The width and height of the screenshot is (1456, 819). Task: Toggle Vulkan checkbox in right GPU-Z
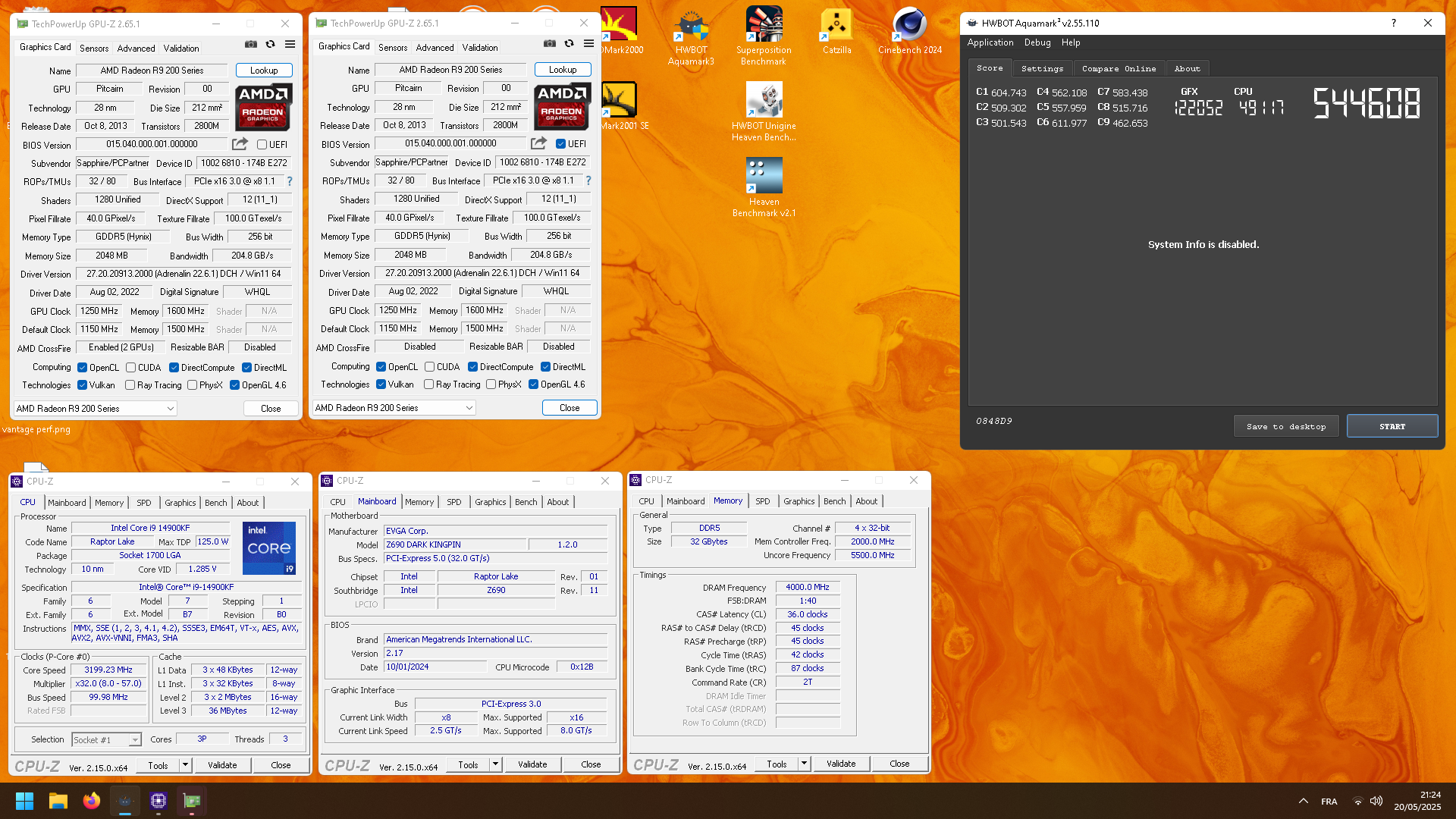[x=381, y=384]
